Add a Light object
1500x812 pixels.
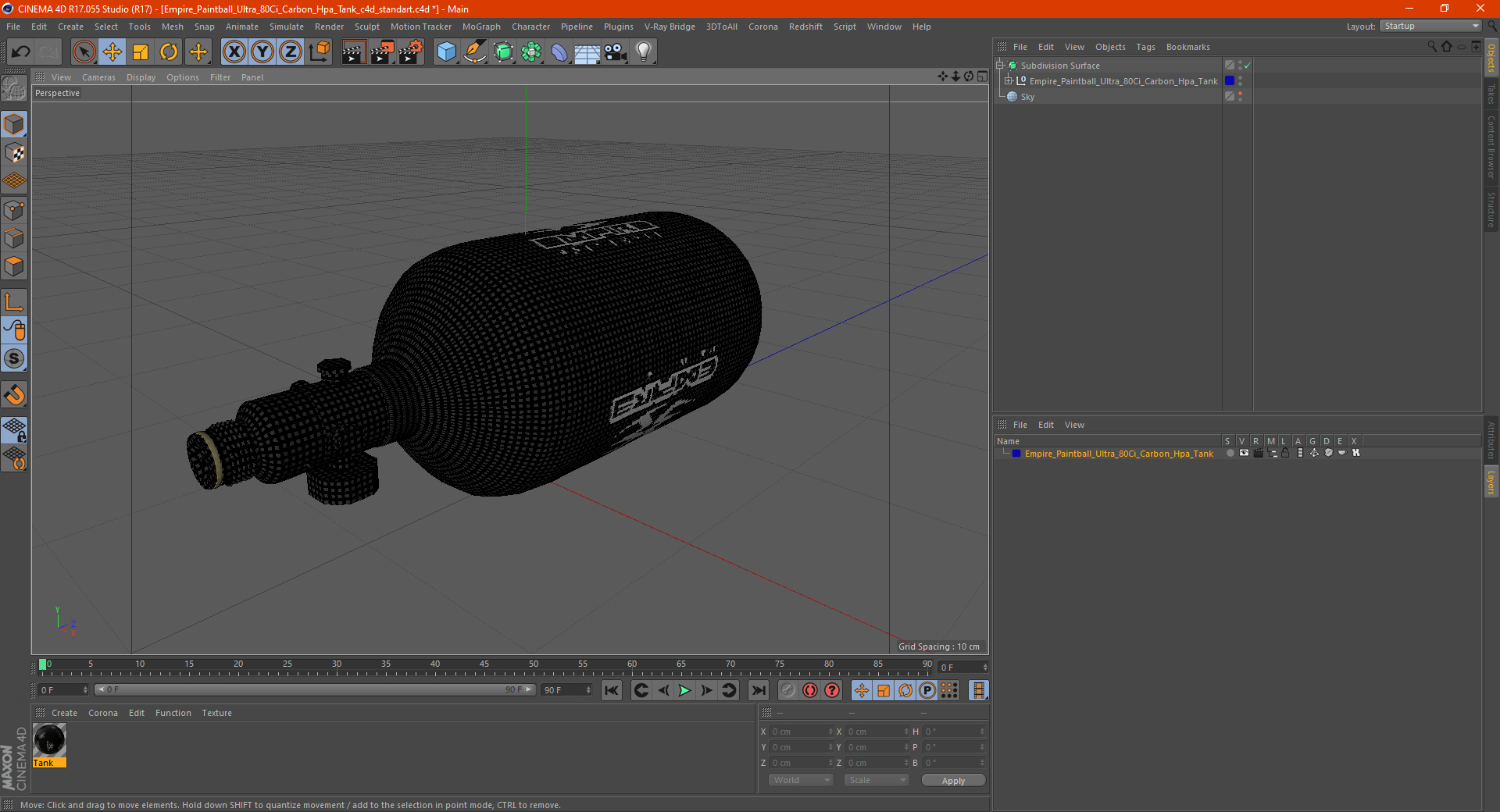643,52
